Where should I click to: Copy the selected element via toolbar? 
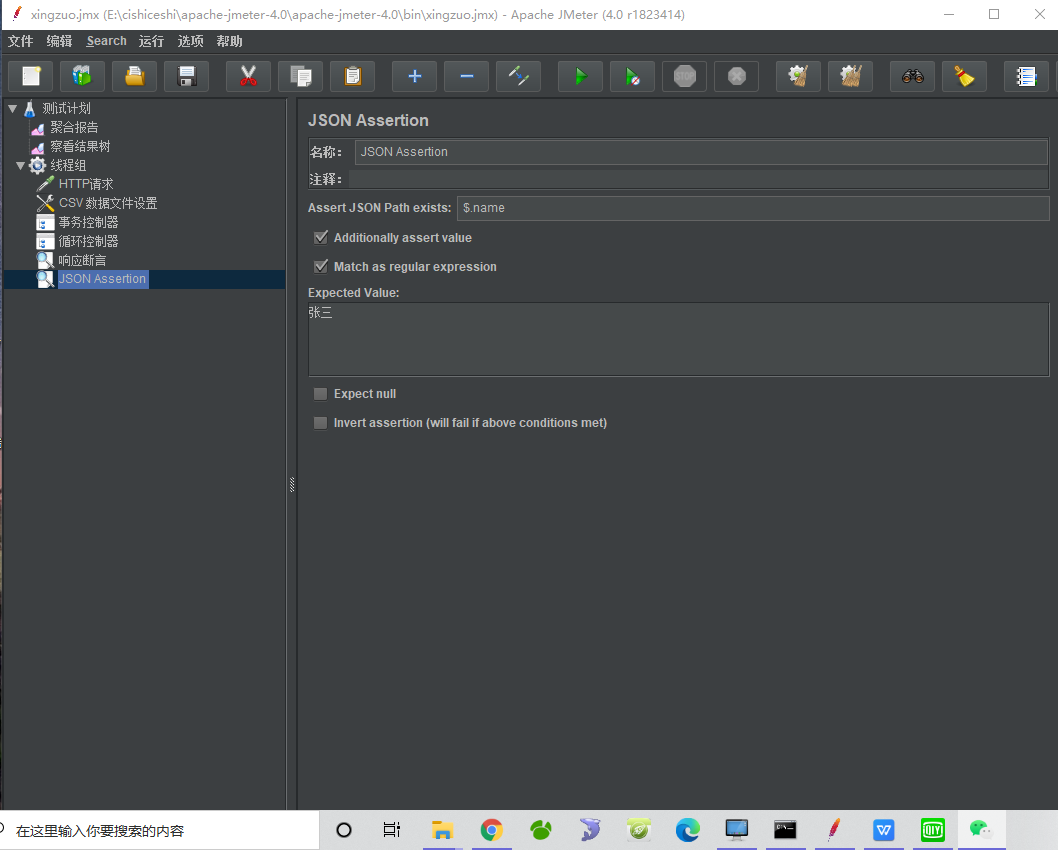coord(300,76)
